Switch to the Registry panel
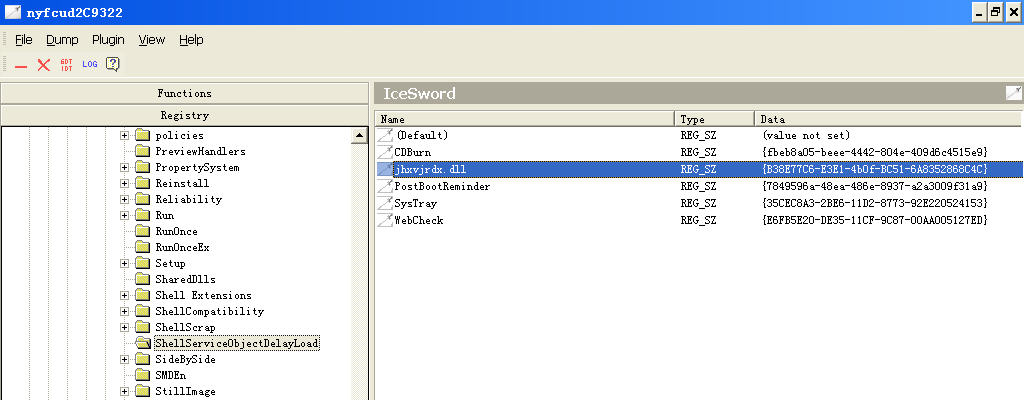Image resolution: width=1024 pixels, height=400 pixels. click(x=184, y=116)
